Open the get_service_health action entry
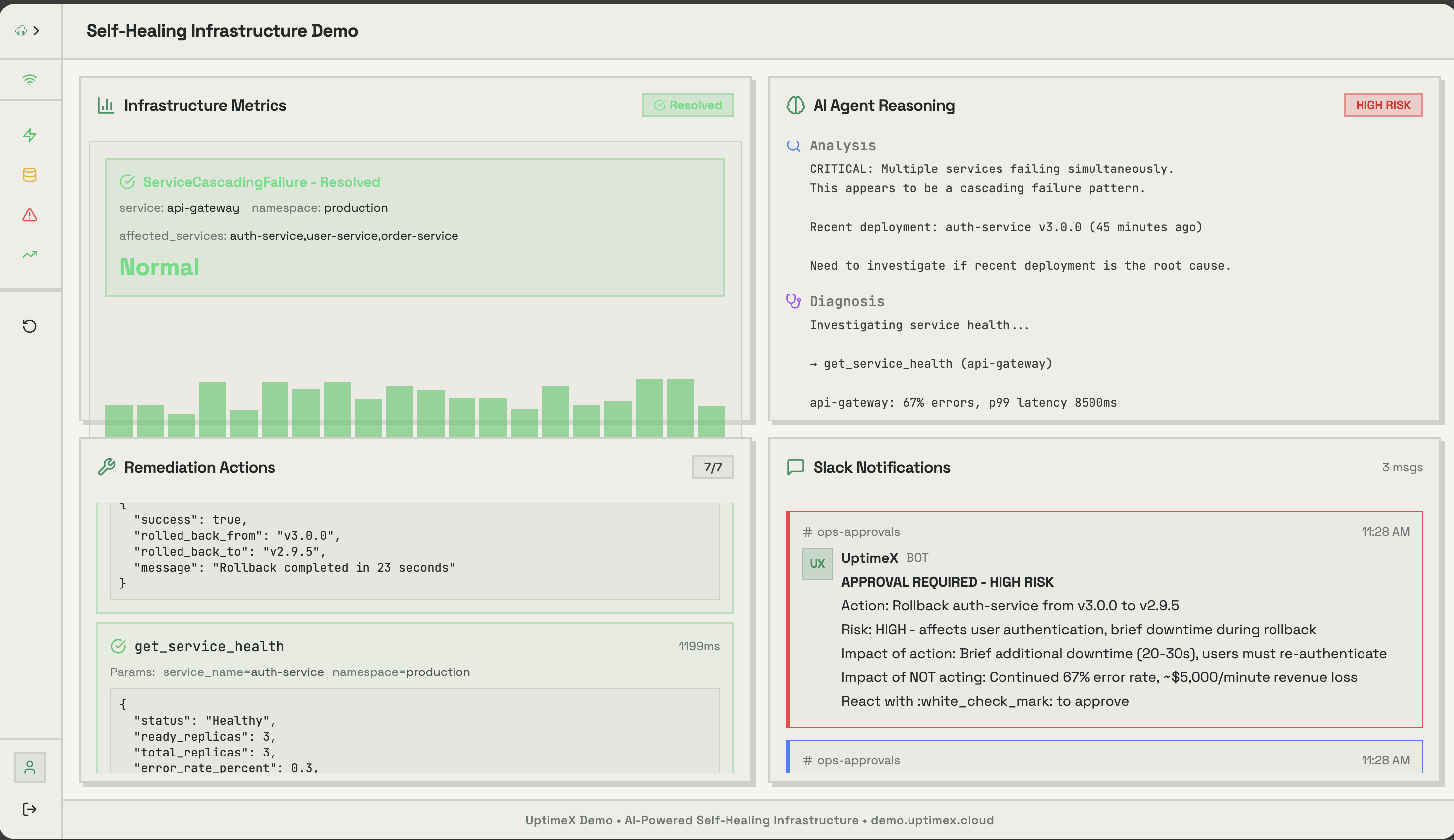This screenshot has width=1454, height=840. [209, 646]
